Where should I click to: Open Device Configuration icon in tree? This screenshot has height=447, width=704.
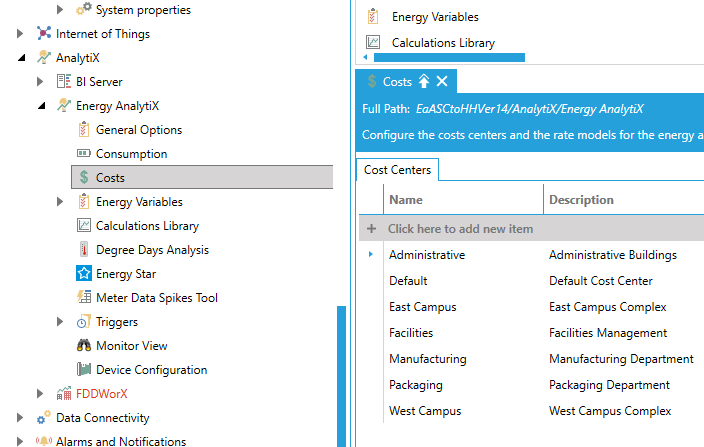click(84, 370)
